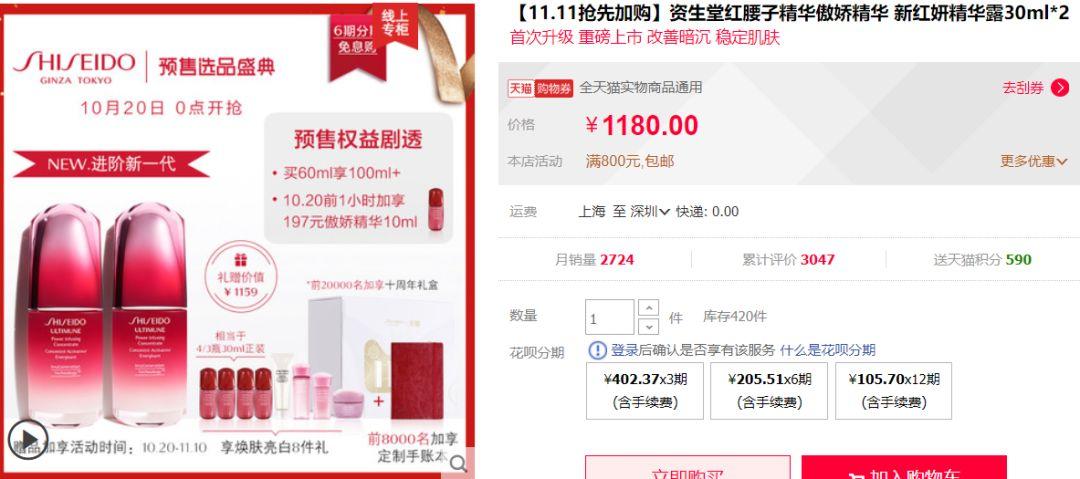The height and width of the screenshot is (479, 1080).
Task: Decrease quantity with the down arrow
Action: click(x=648, y=326)
